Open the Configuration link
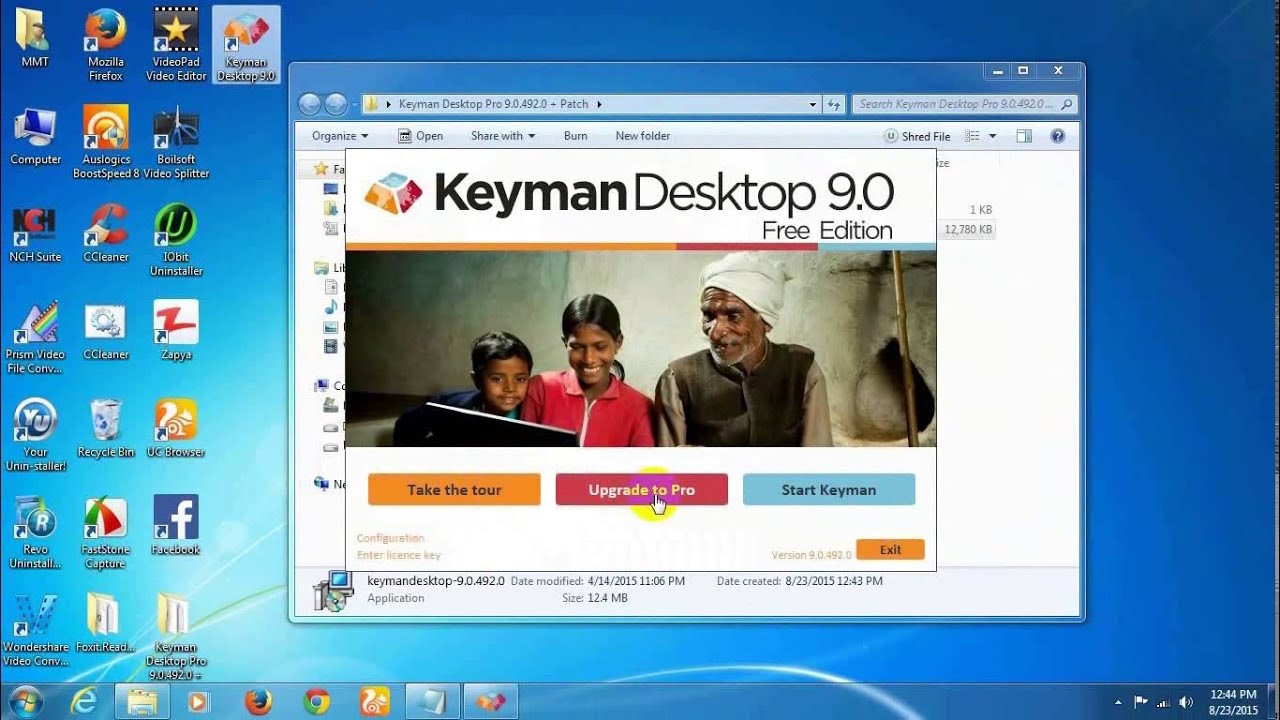The width and height of the screenshot is (1280, 720). coord(391,538)
